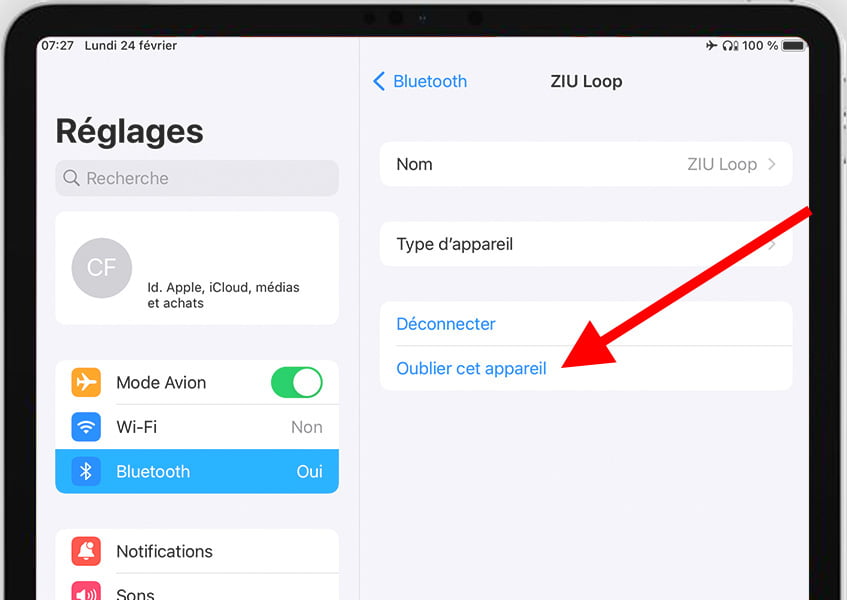Open the Wi-Fi settings row
The width and height of the screenshot is (847, 600).
[x=197, y=427]
